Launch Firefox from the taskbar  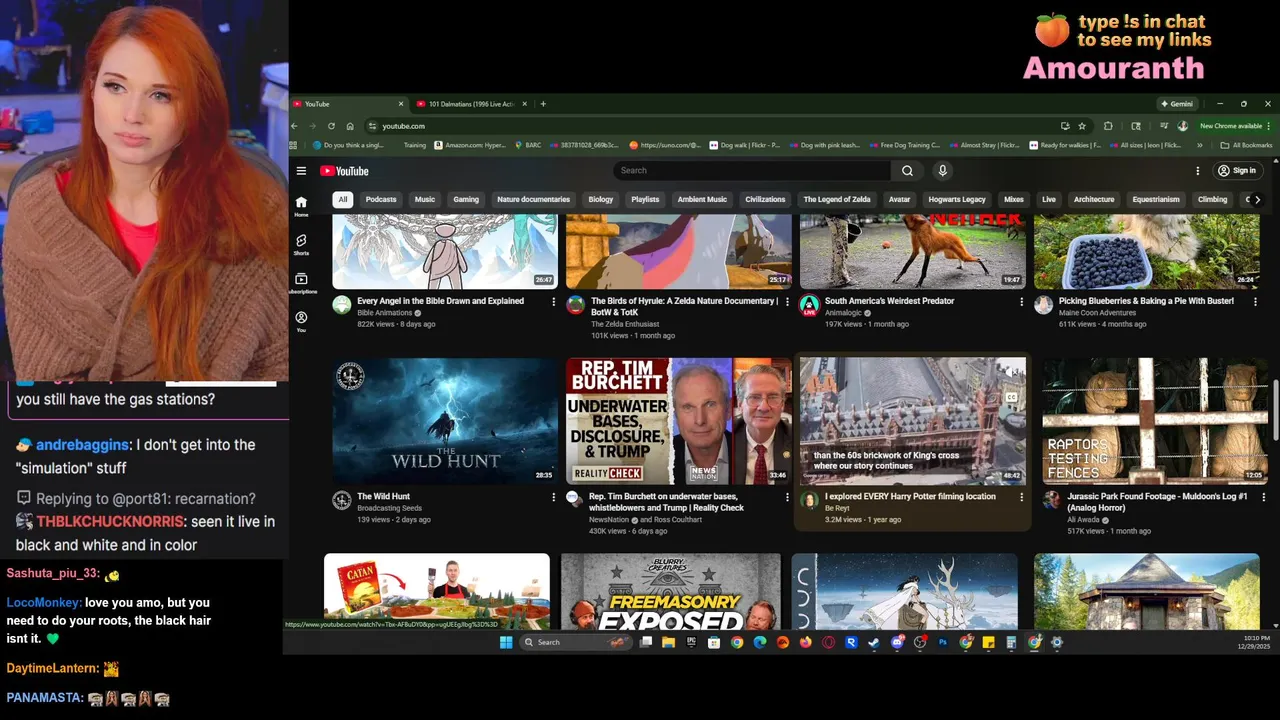pos(806,642)
